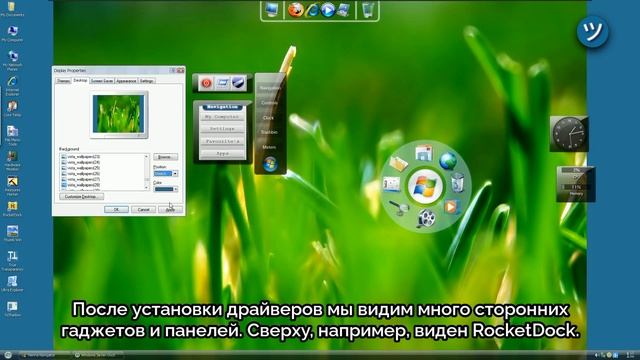This screenshot has height=360, width=640.
Task: Click the Windows logo in the circular dock center
Action: (x=425, y=187)
